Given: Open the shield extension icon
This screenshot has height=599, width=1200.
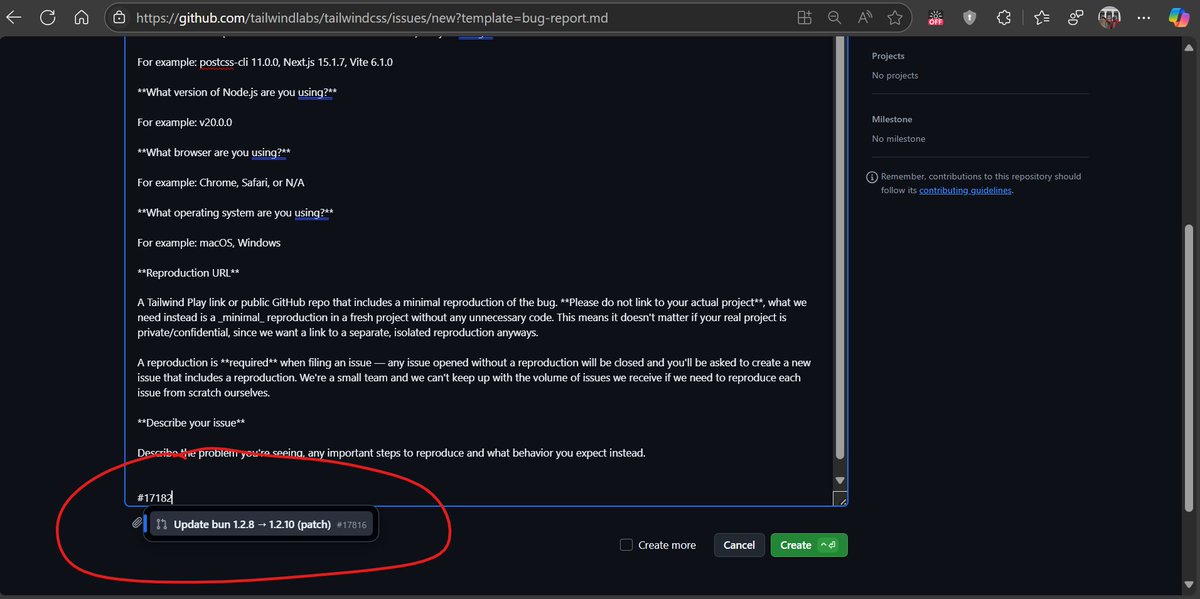Looking at the screenshot, I should click(x=969, y=18).
